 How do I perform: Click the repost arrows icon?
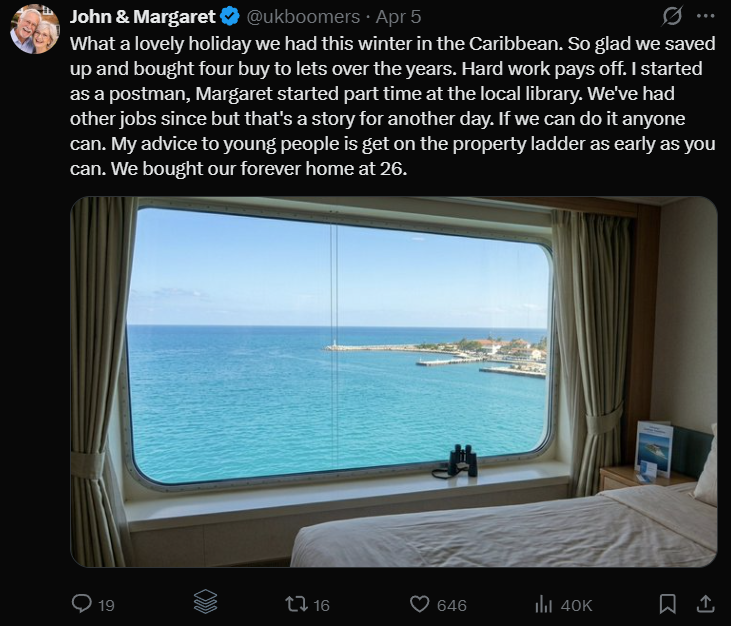pos(297,605)
